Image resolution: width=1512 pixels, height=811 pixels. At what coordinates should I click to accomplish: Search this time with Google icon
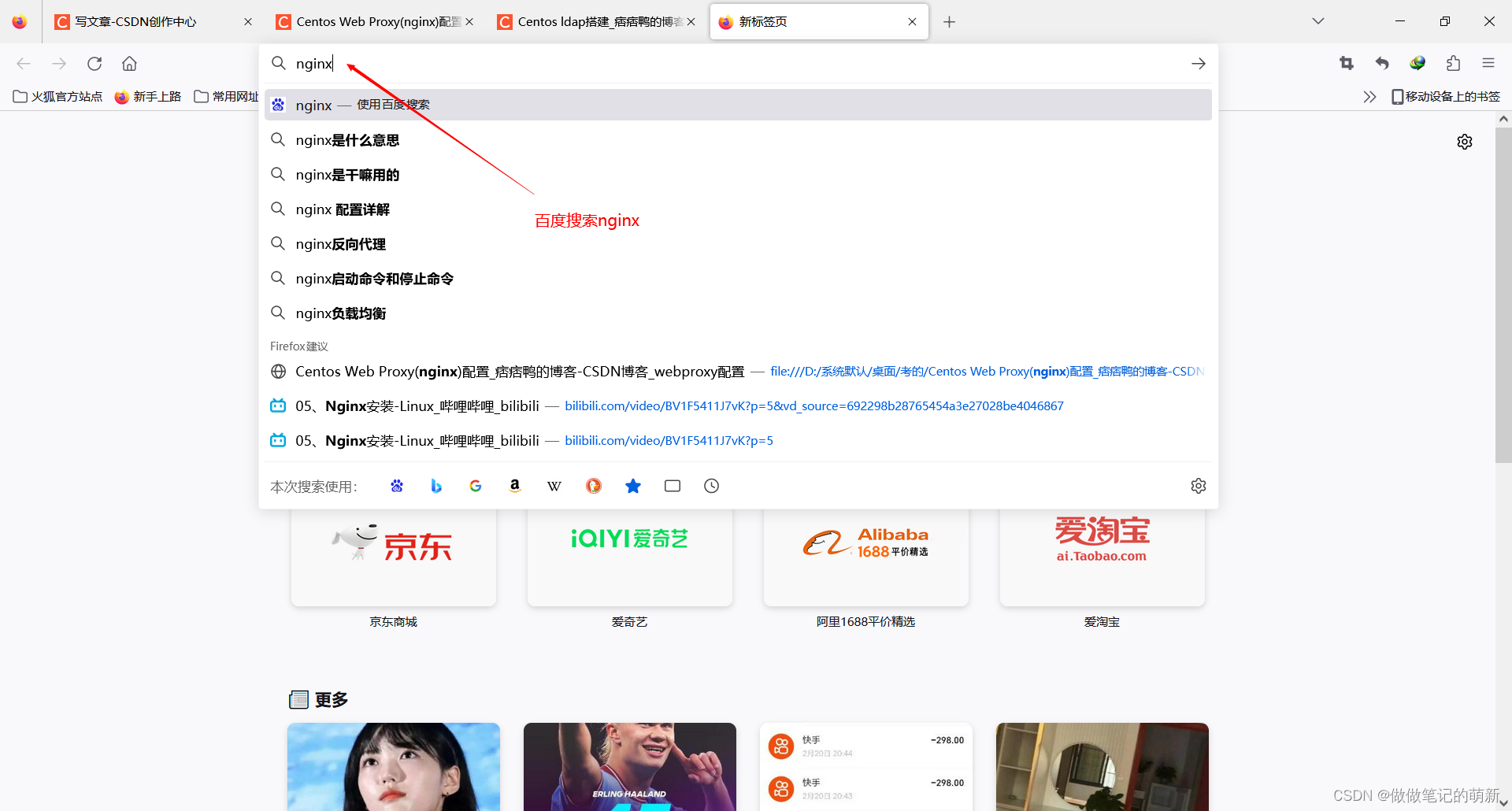tap(476, 486)
